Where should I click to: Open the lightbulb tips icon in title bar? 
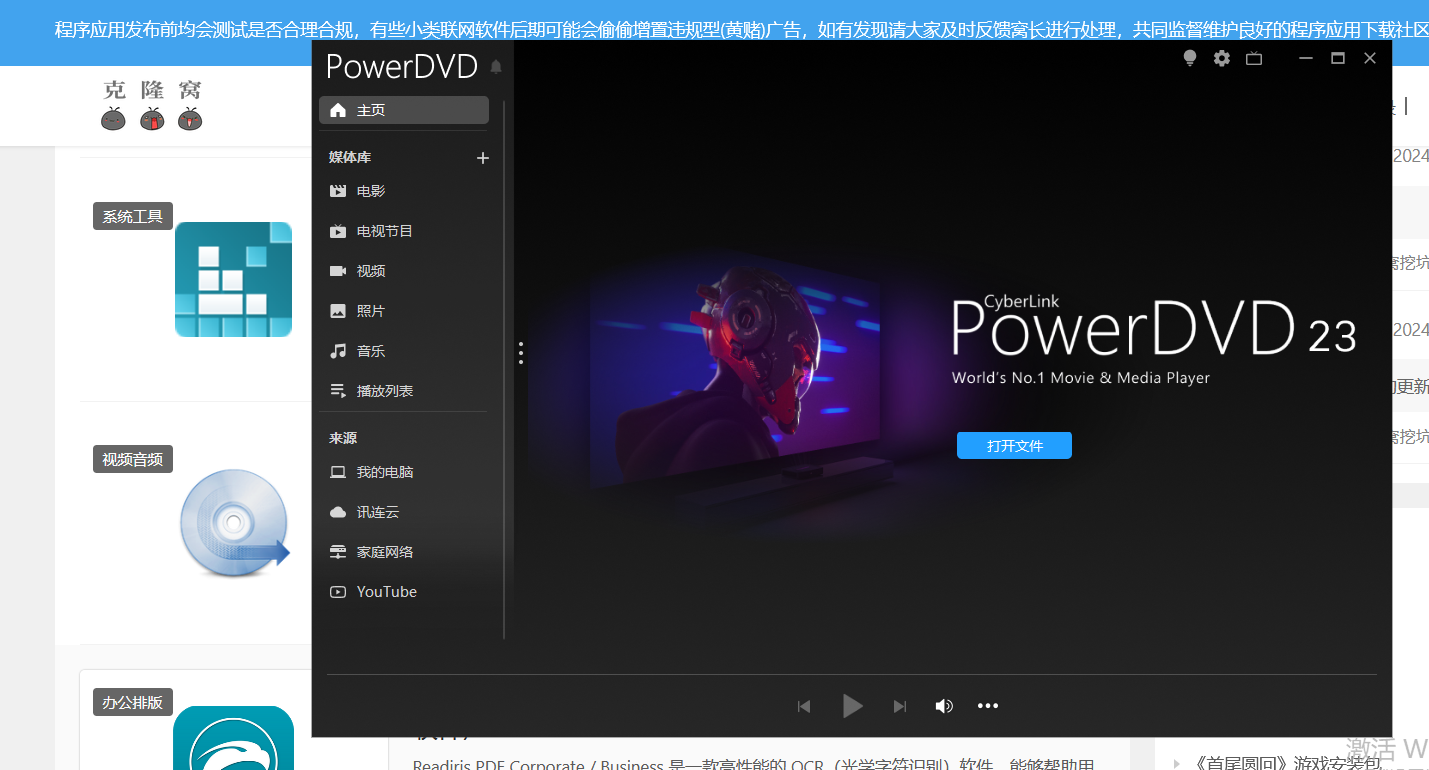[1190, 58]
